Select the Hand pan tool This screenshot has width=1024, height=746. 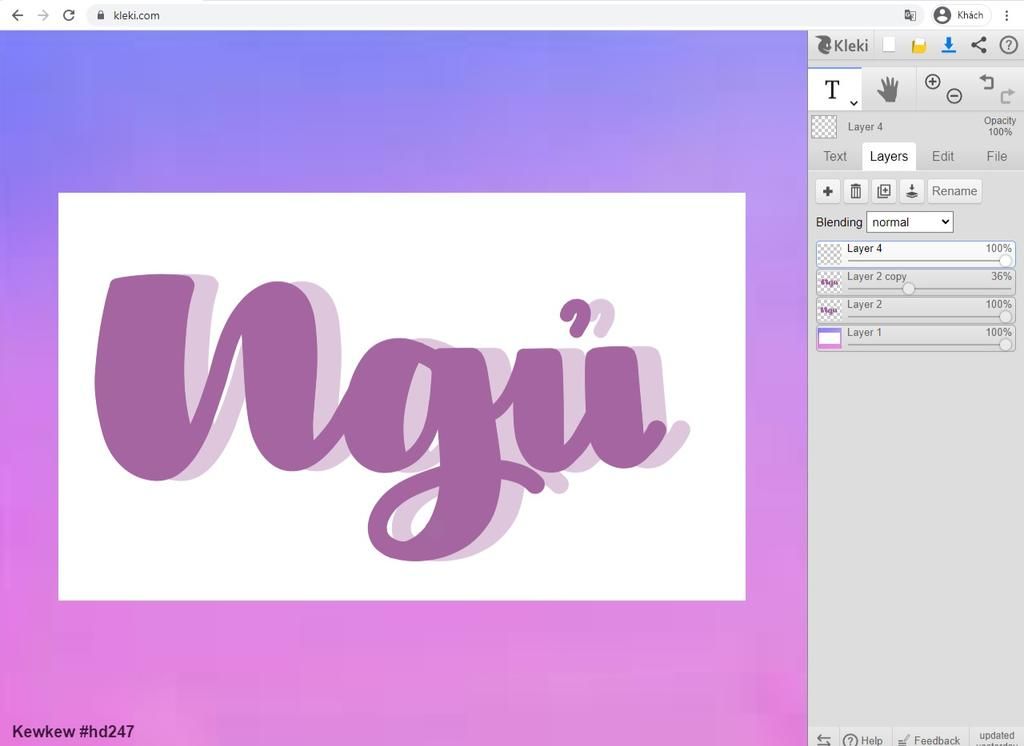click(888, 89)
